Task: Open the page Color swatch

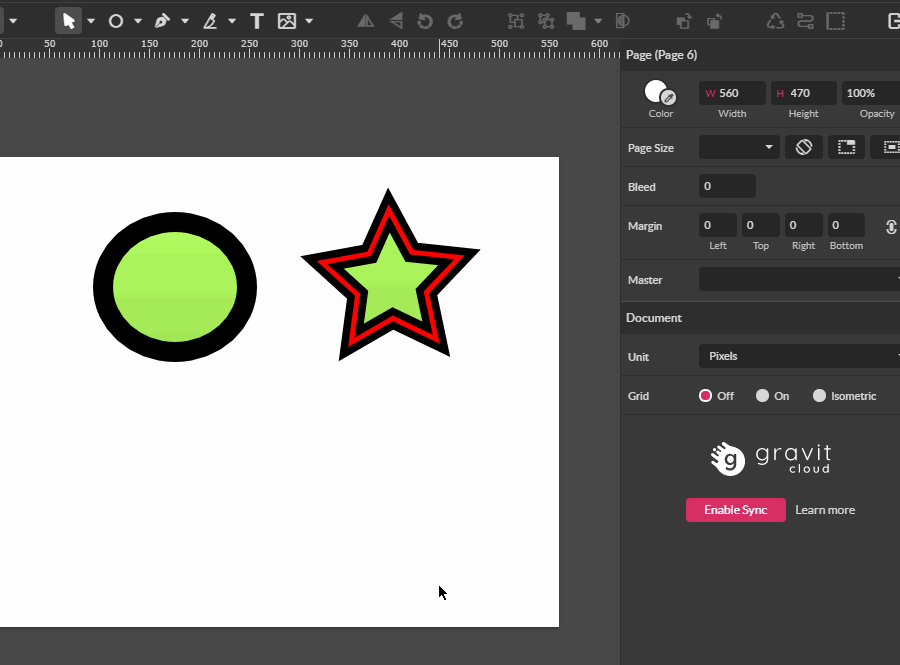Action: (x=657, y=91)
